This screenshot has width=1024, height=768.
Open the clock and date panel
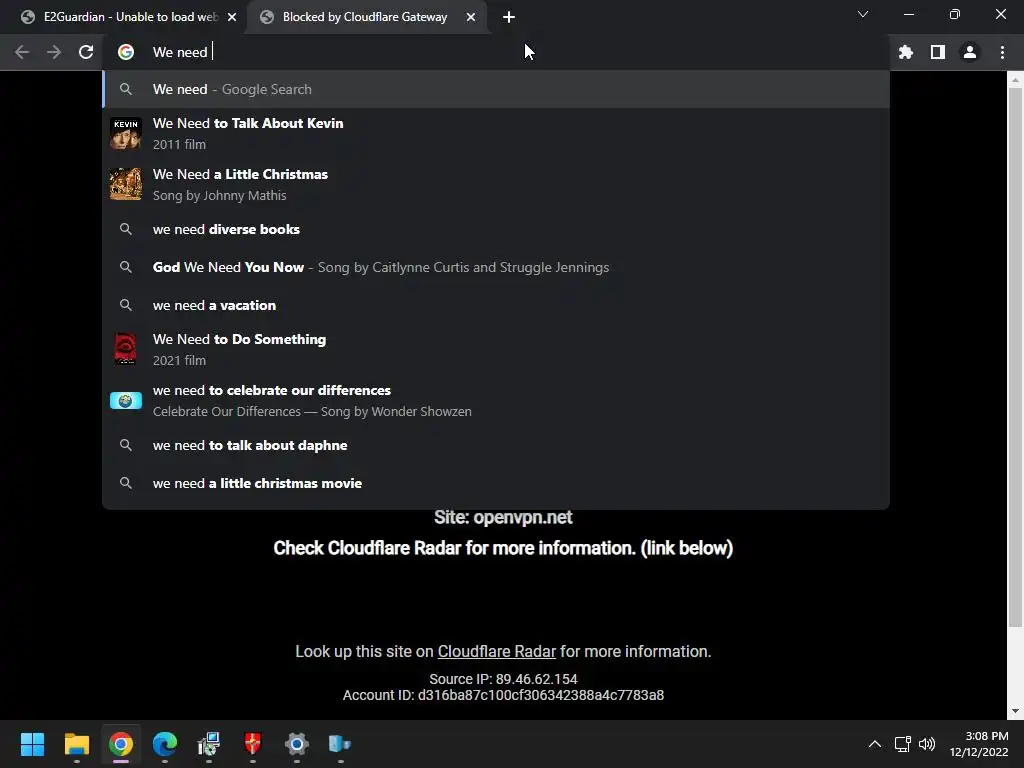(x=979, y=744)
